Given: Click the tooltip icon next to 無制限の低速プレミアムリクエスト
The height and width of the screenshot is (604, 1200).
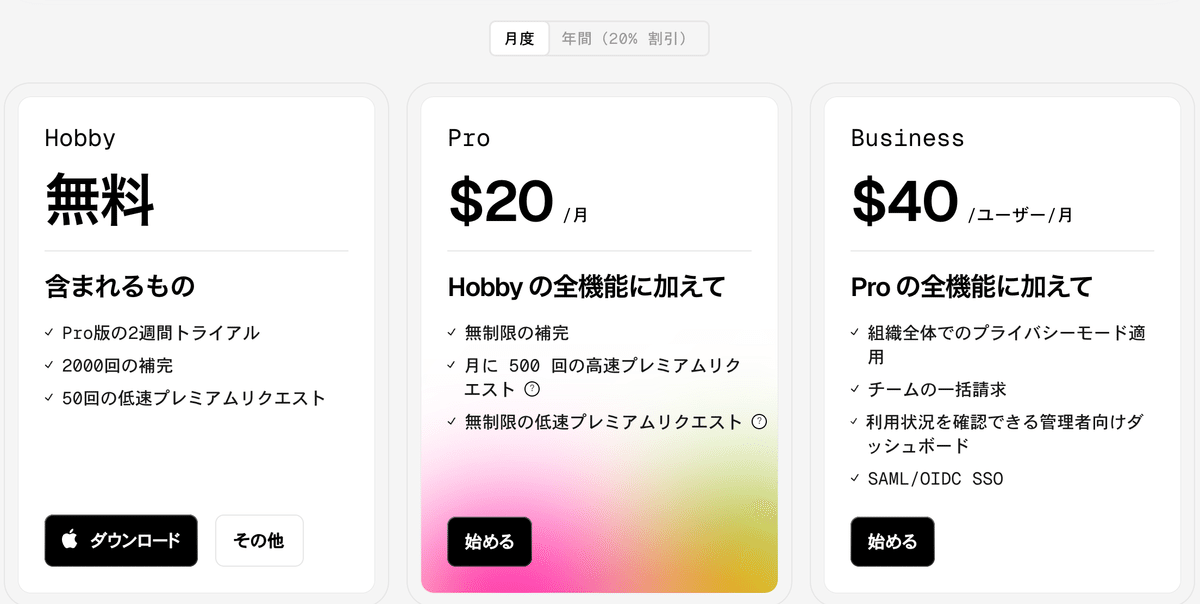Looking at the screenshot, I should (x=760, y=422).
